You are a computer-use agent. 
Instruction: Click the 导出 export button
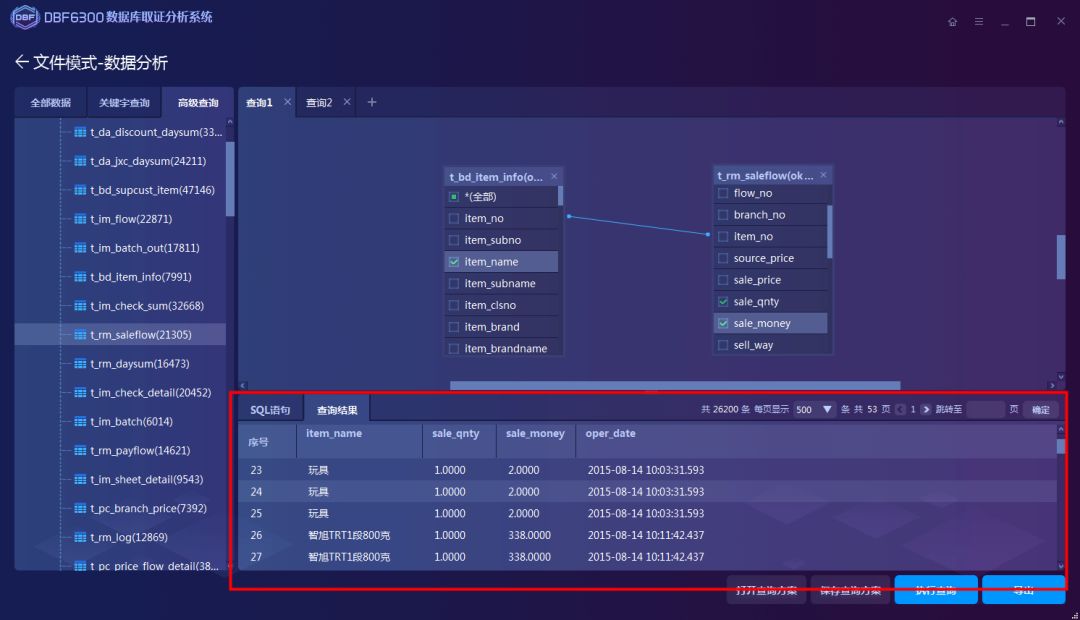(1024, 590)
